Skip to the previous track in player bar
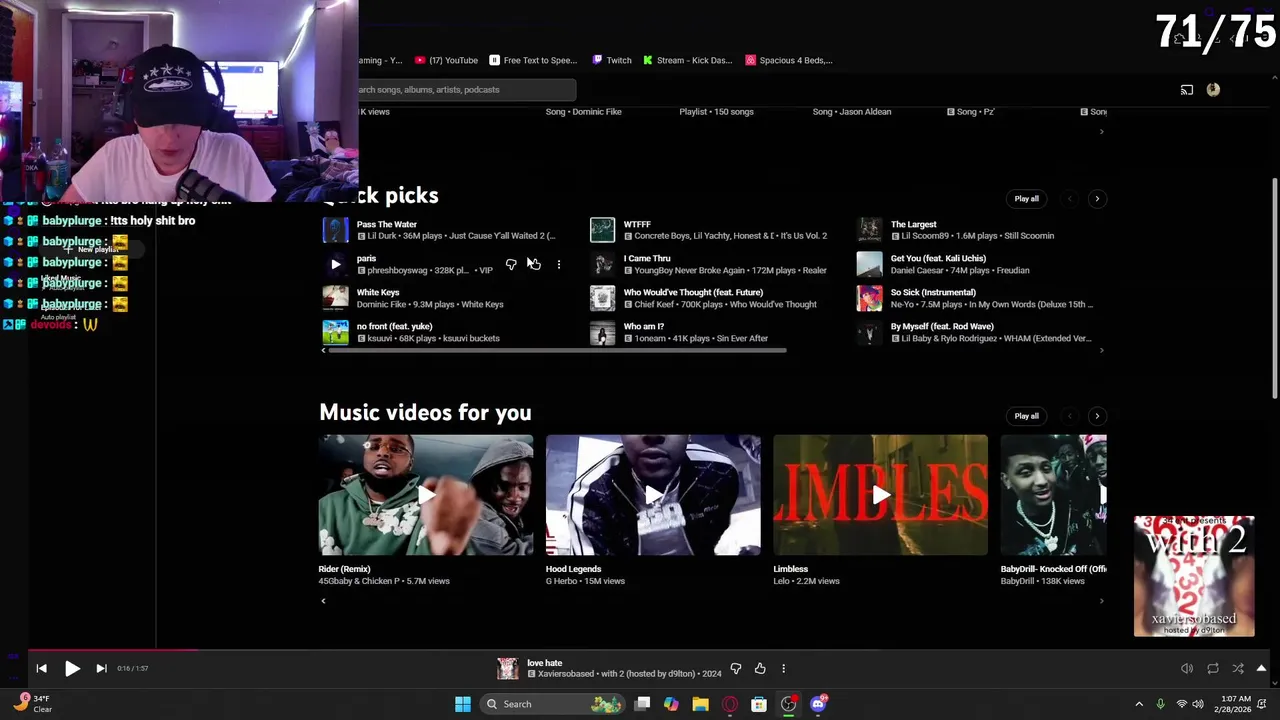The width and height of the screenshot is (1280, 720). (41, 668)
